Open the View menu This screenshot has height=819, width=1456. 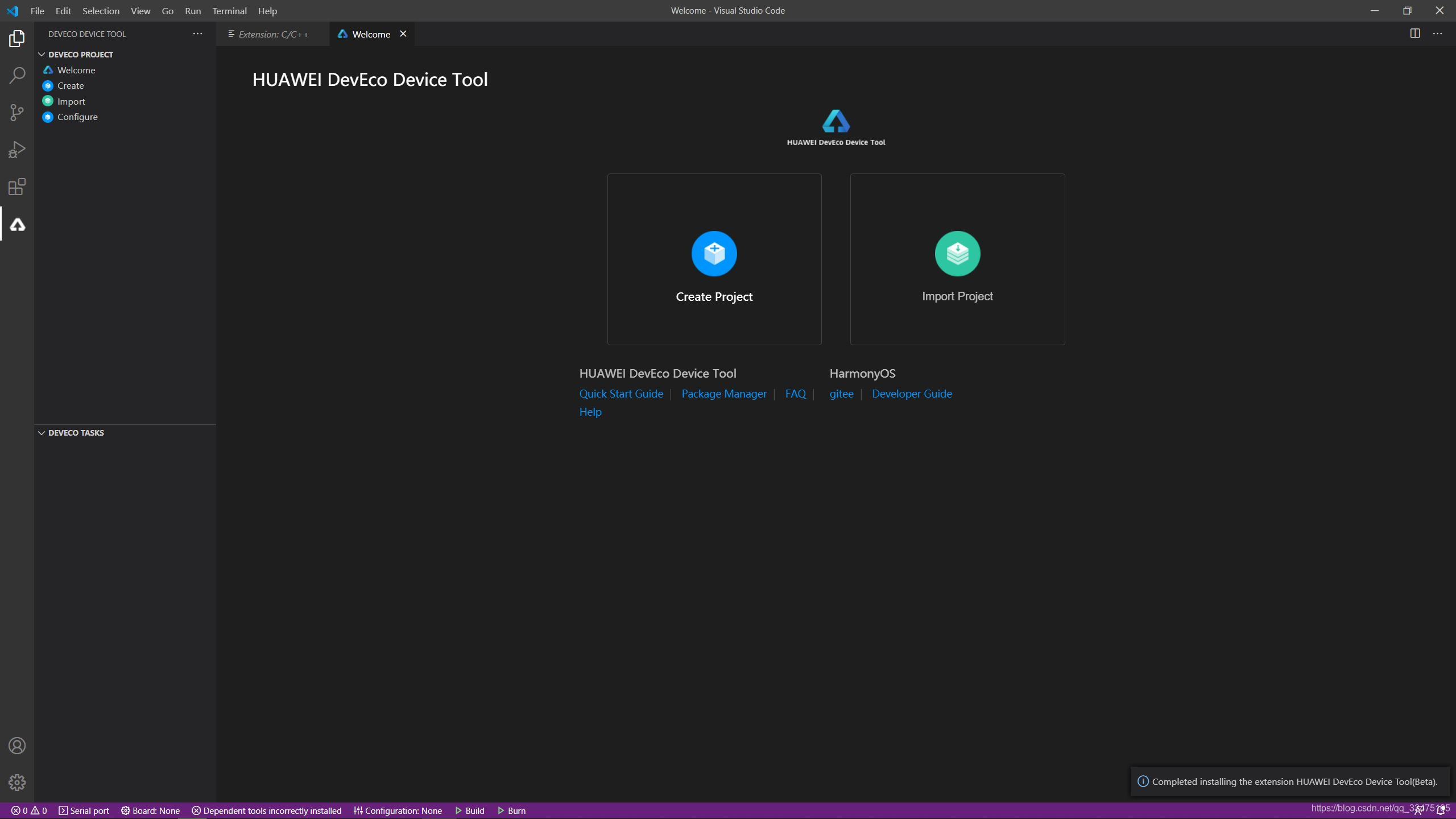pyautogui.click(x=140, y=11)
